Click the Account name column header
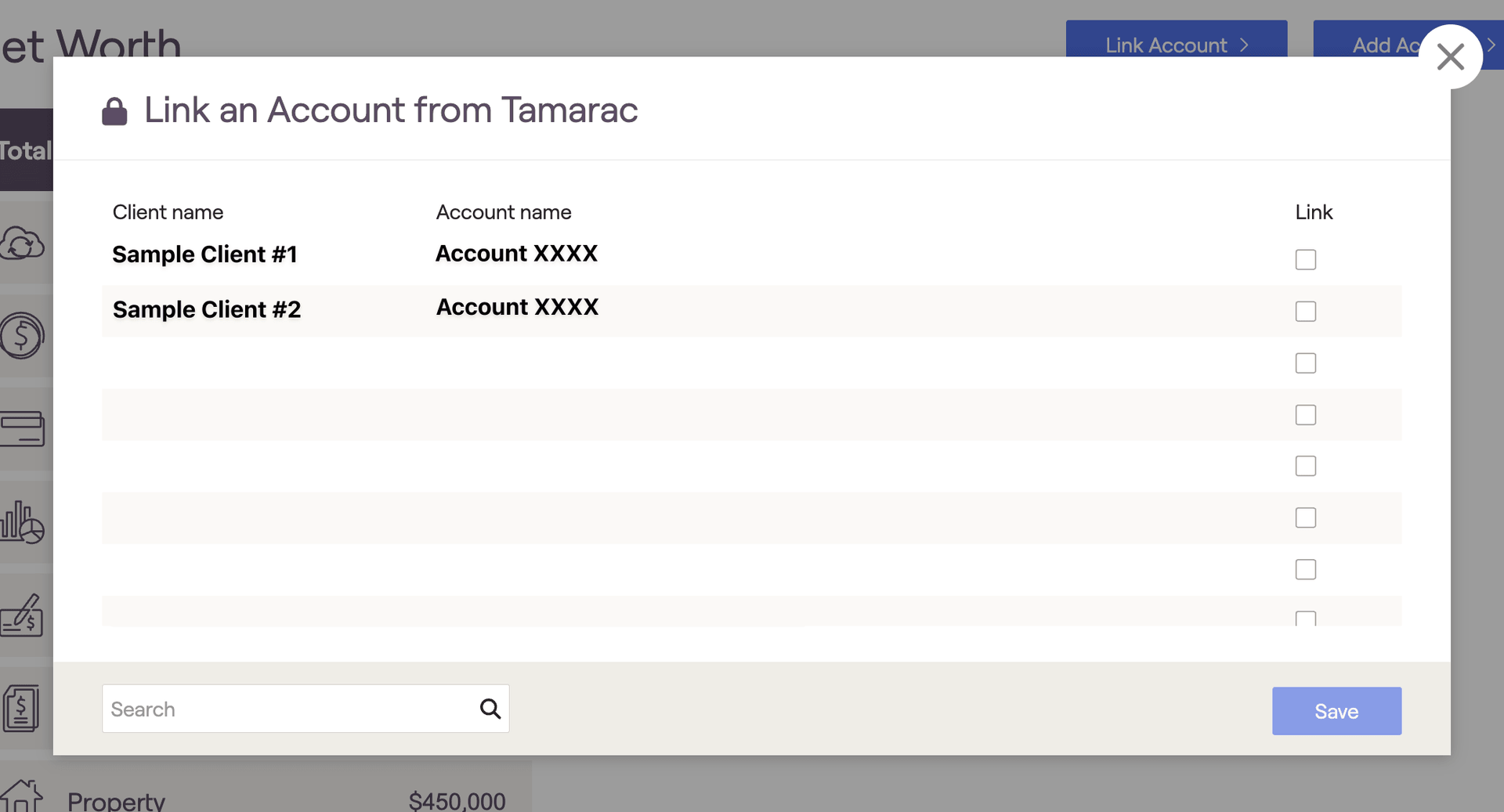 click(504, 212)
